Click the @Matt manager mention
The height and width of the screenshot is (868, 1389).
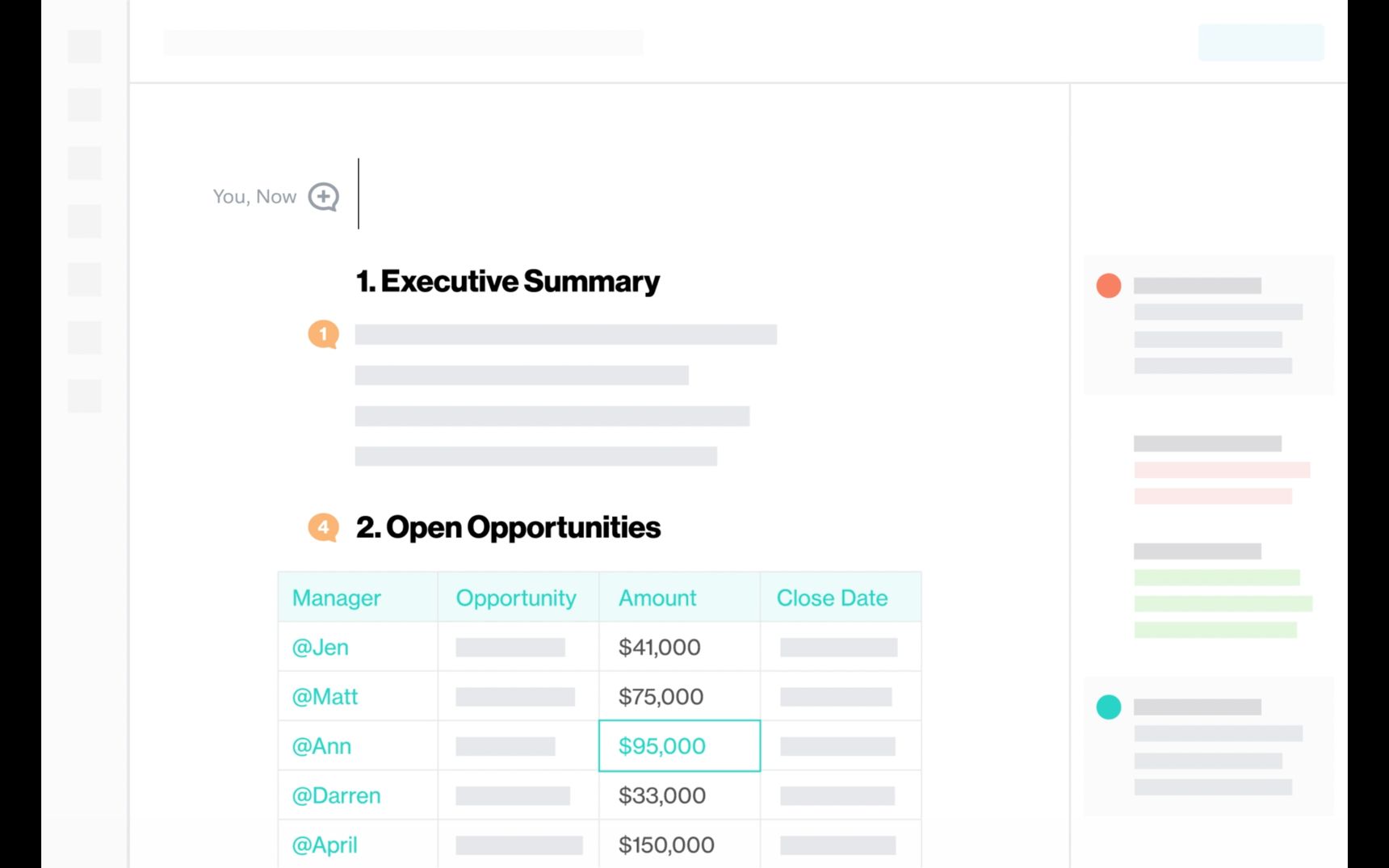(x=325, y=696)
